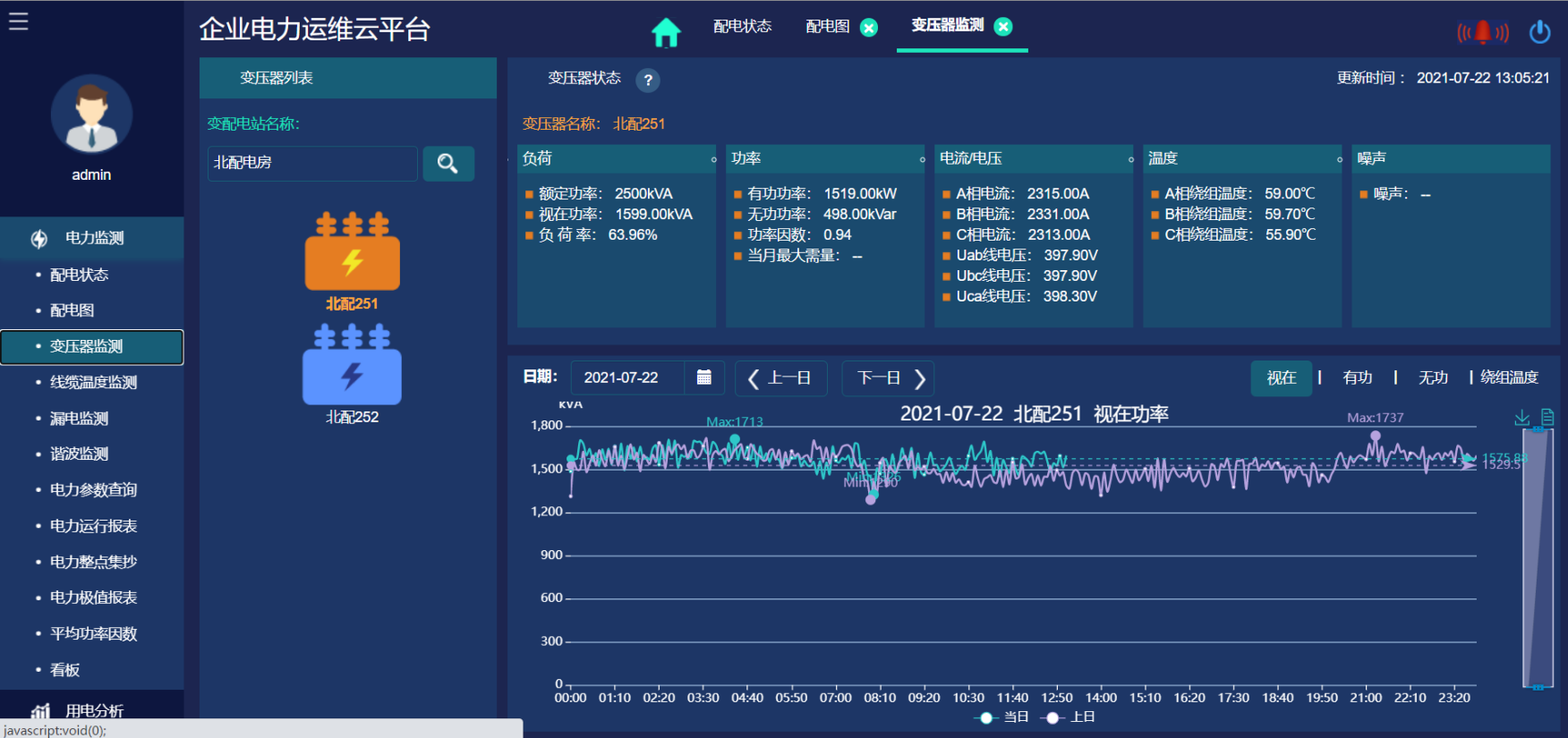
Task: Switch to the 配电状态 tab
Action: tap(743, 27)
